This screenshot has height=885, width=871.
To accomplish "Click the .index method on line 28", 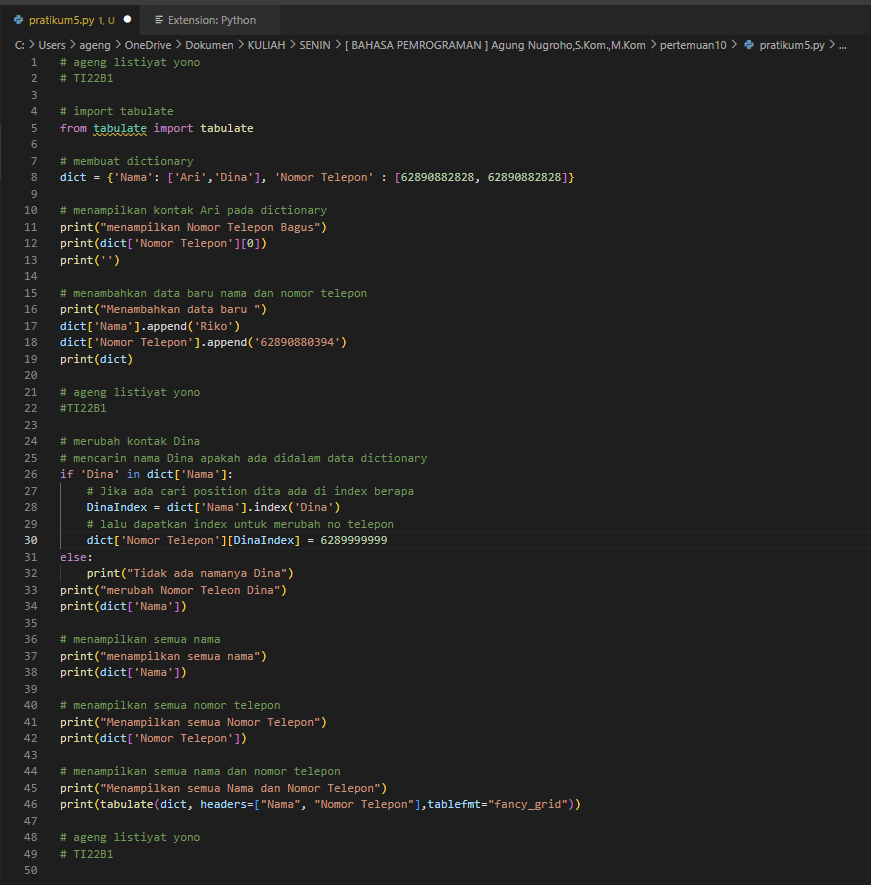I will point(268,507).
